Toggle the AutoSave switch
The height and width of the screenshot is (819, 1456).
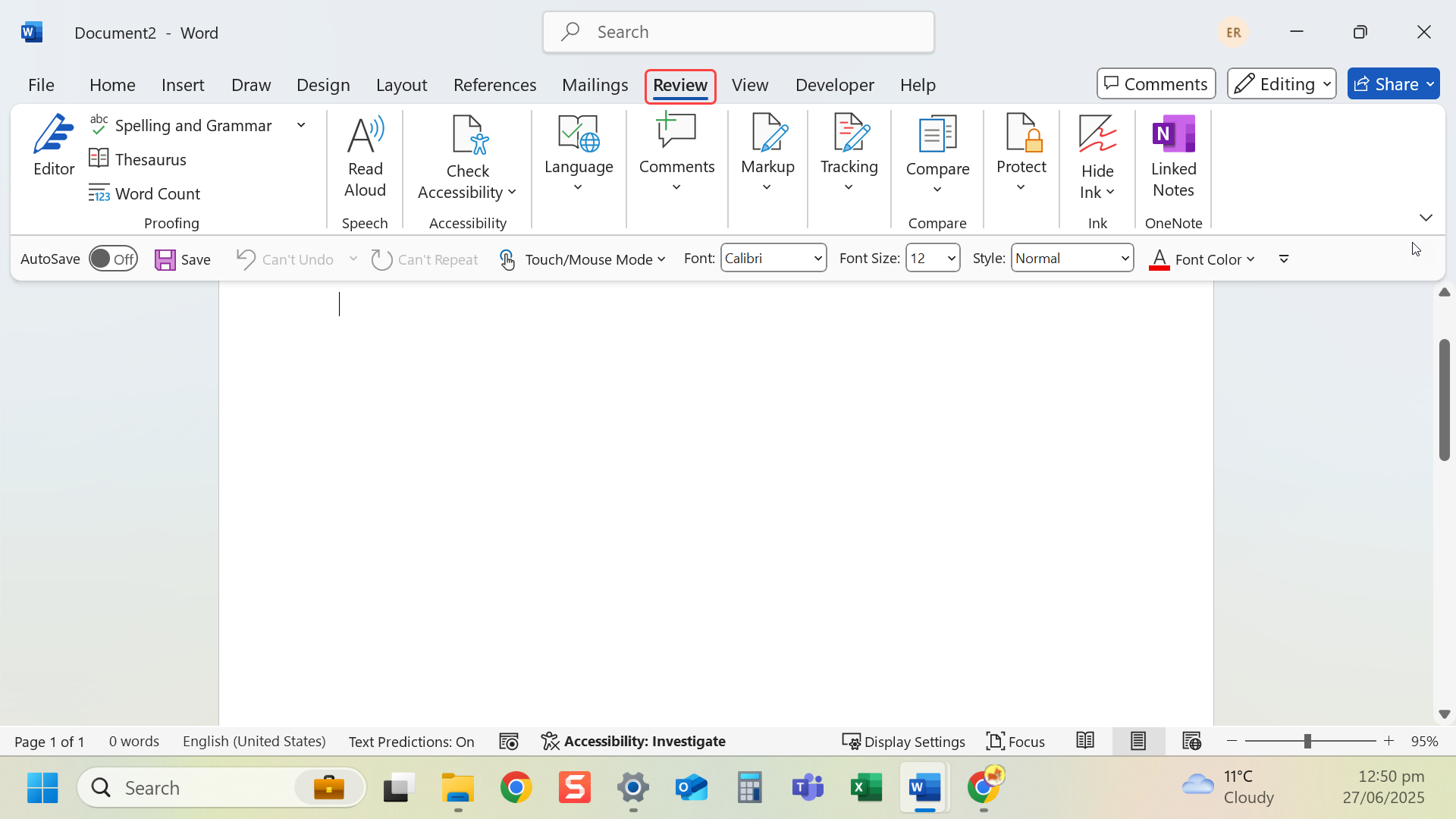pyautogui.click(x=113, y=259)
